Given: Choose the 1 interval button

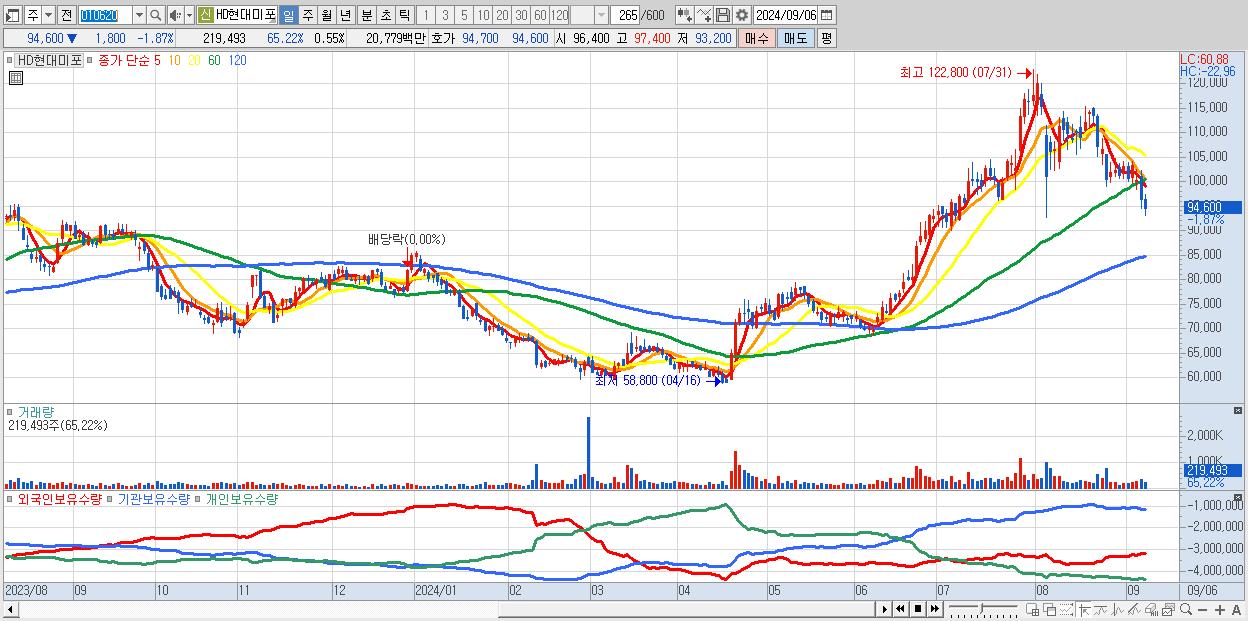Looking at the screenshot, I should pyautogui.click(x=426, y=15).
